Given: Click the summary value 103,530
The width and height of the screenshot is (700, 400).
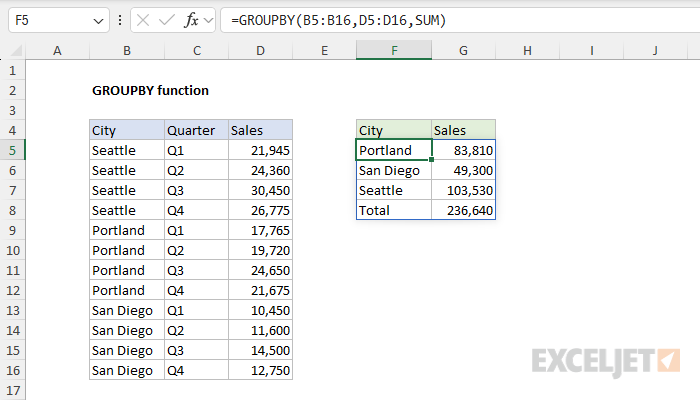Looking at the screenshot, I should click(x=463, y=191).
